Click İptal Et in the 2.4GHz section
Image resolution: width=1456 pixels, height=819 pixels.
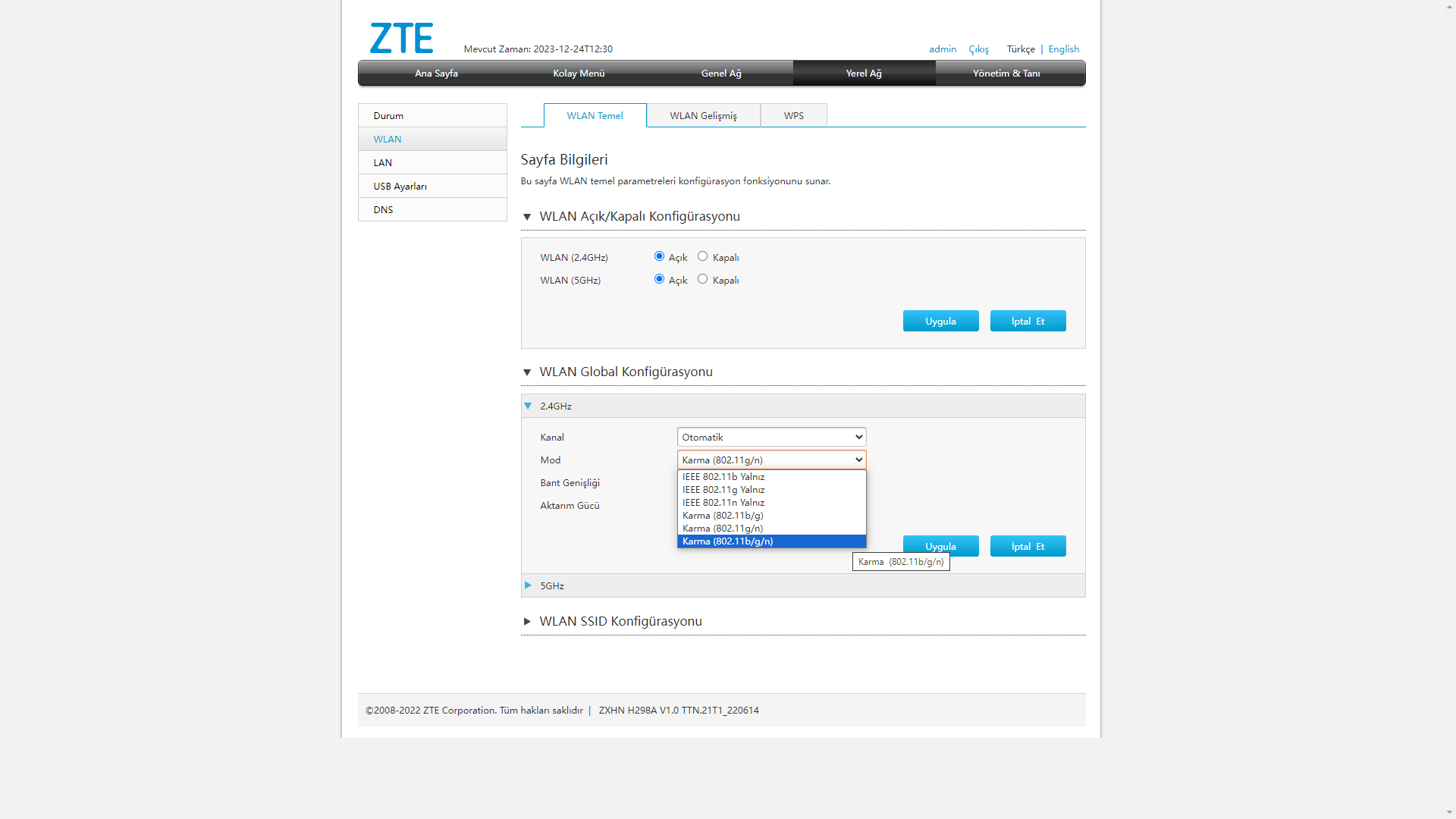pos(1028,547)
